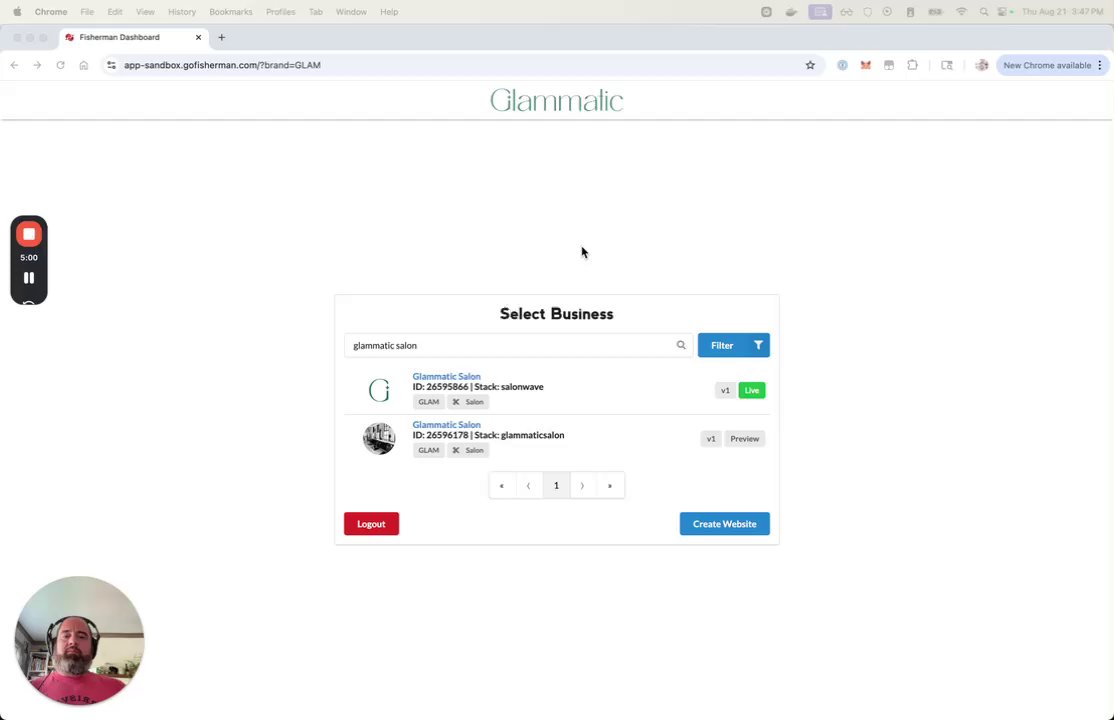This screenshot has width=1114, height=720.
Task: Click the tab search toolbar icon
Action: tap(947, 65)
